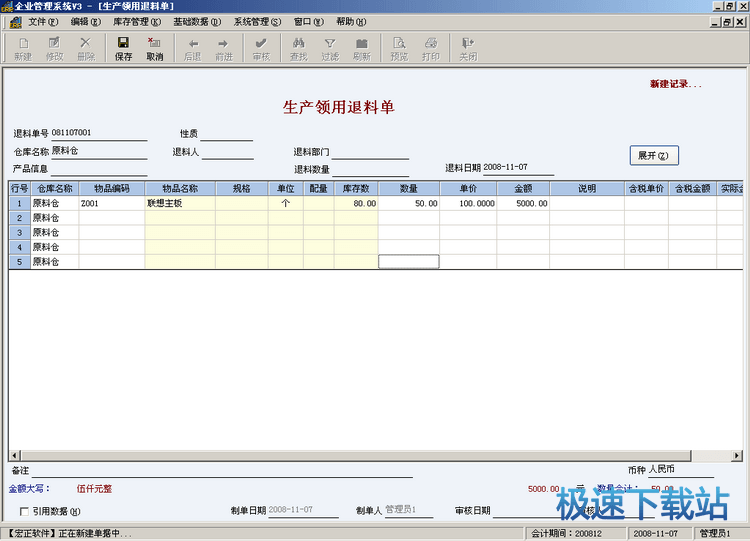Click the 库存数 column header
The width and height of the screenshot is (750, 541).
[356, 188]
